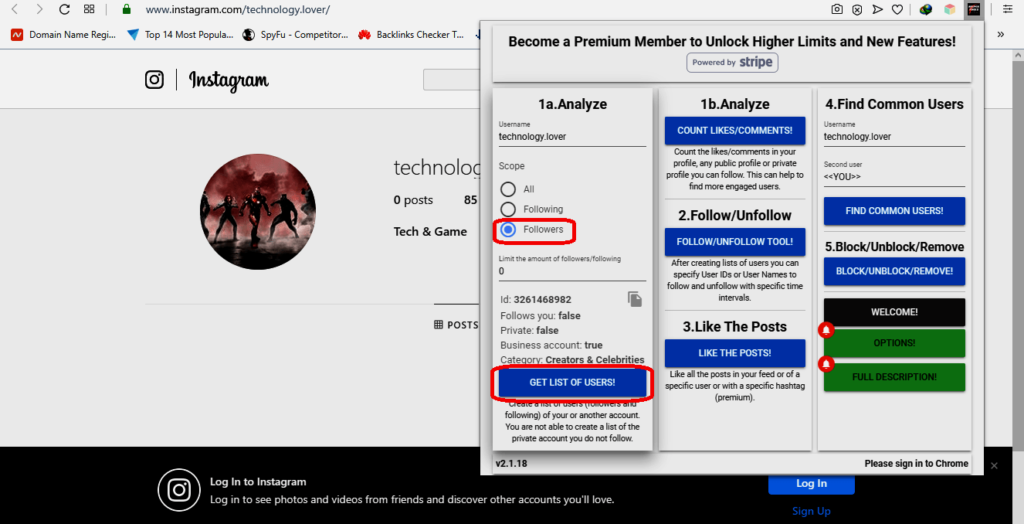The image size is (1024, 524).
Task: Click the page vertical scrollbar
Action: pyautogui.click(x=1018, y=255)
